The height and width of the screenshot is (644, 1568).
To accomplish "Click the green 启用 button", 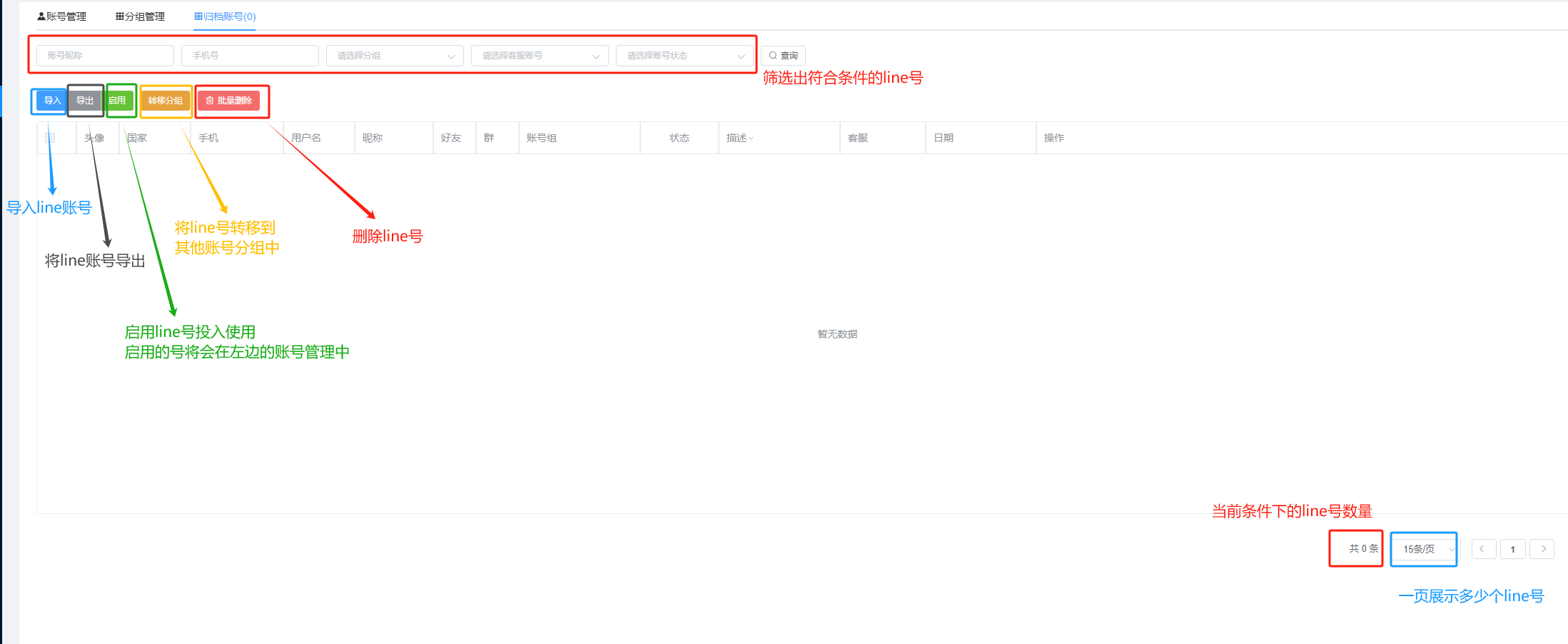I will [118, 101].
